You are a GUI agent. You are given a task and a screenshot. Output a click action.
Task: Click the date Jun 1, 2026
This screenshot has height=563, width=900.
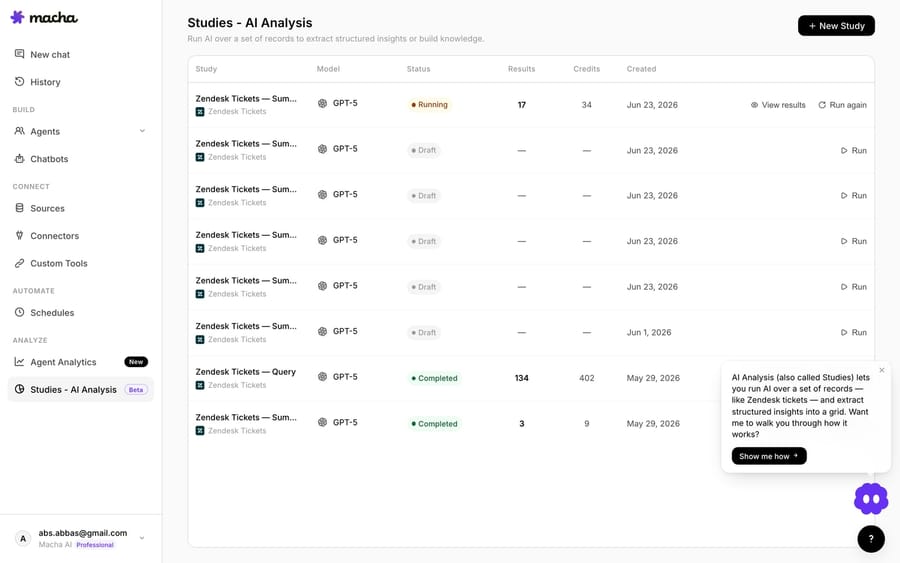click(x=649, y=332)
